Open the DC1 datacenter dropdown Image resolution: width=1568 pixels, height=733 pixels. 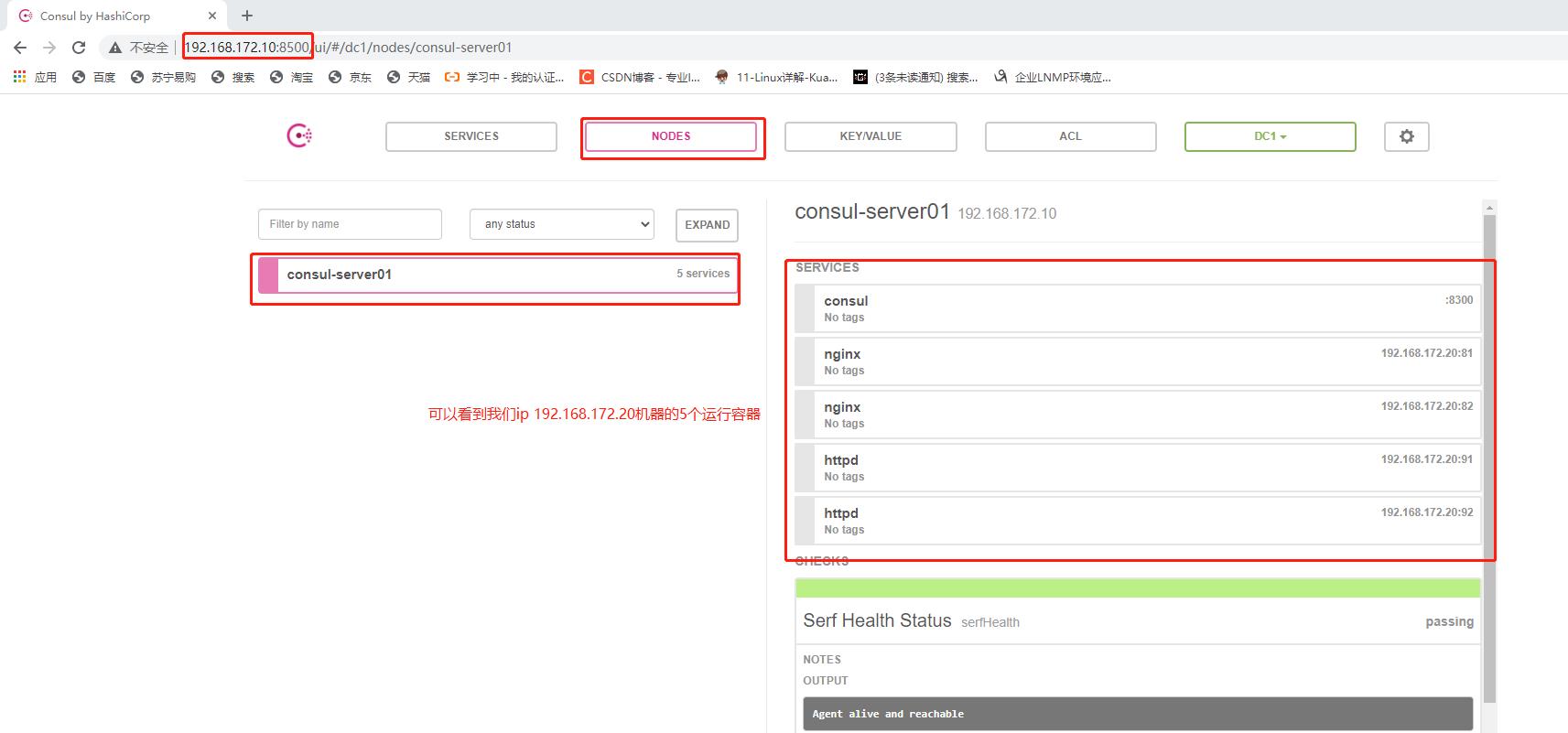pyautogui.click(x=1270, y=136)
